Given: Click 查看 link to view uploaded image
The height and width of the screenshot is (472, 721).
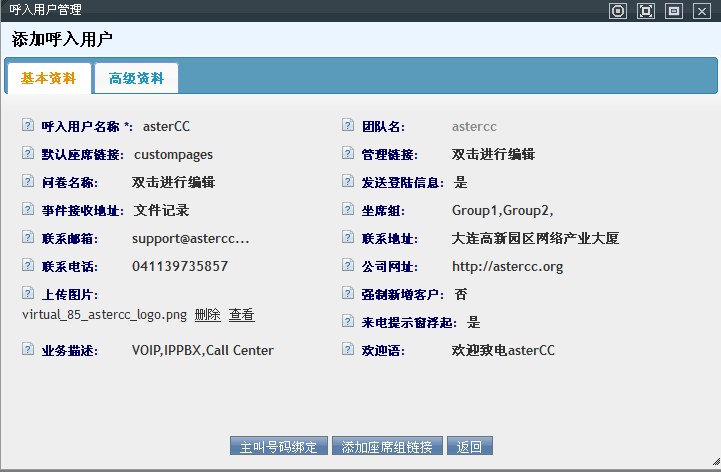Looking at the screenshot, I should (241, 314).
